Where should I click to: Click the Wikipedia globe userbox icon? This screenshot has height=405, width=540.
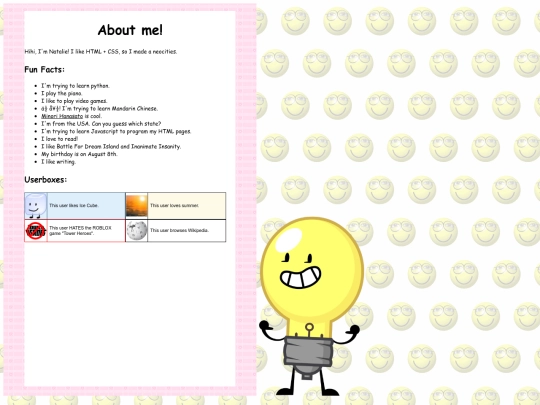tap(136, 230)
